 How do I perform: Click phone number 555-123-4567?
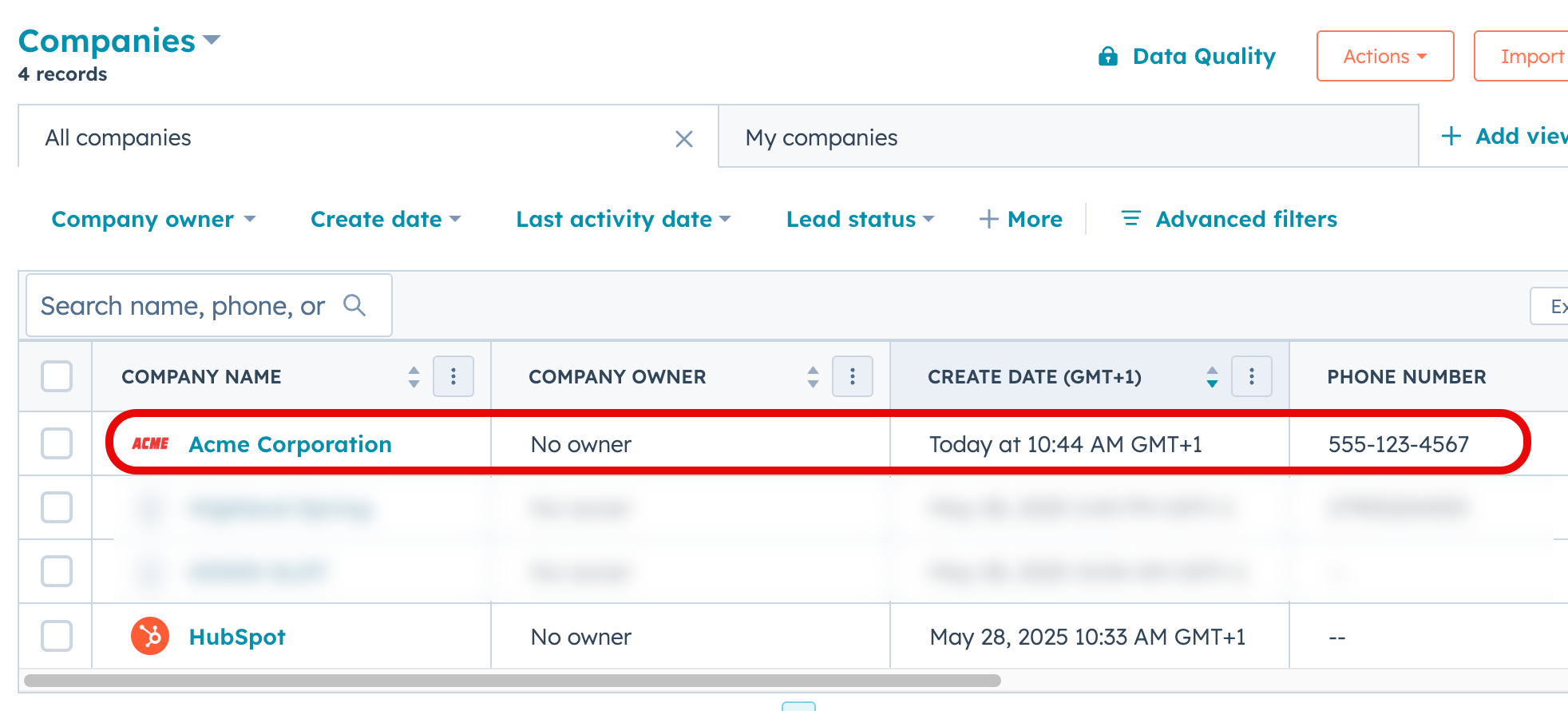coord(1398,444)
